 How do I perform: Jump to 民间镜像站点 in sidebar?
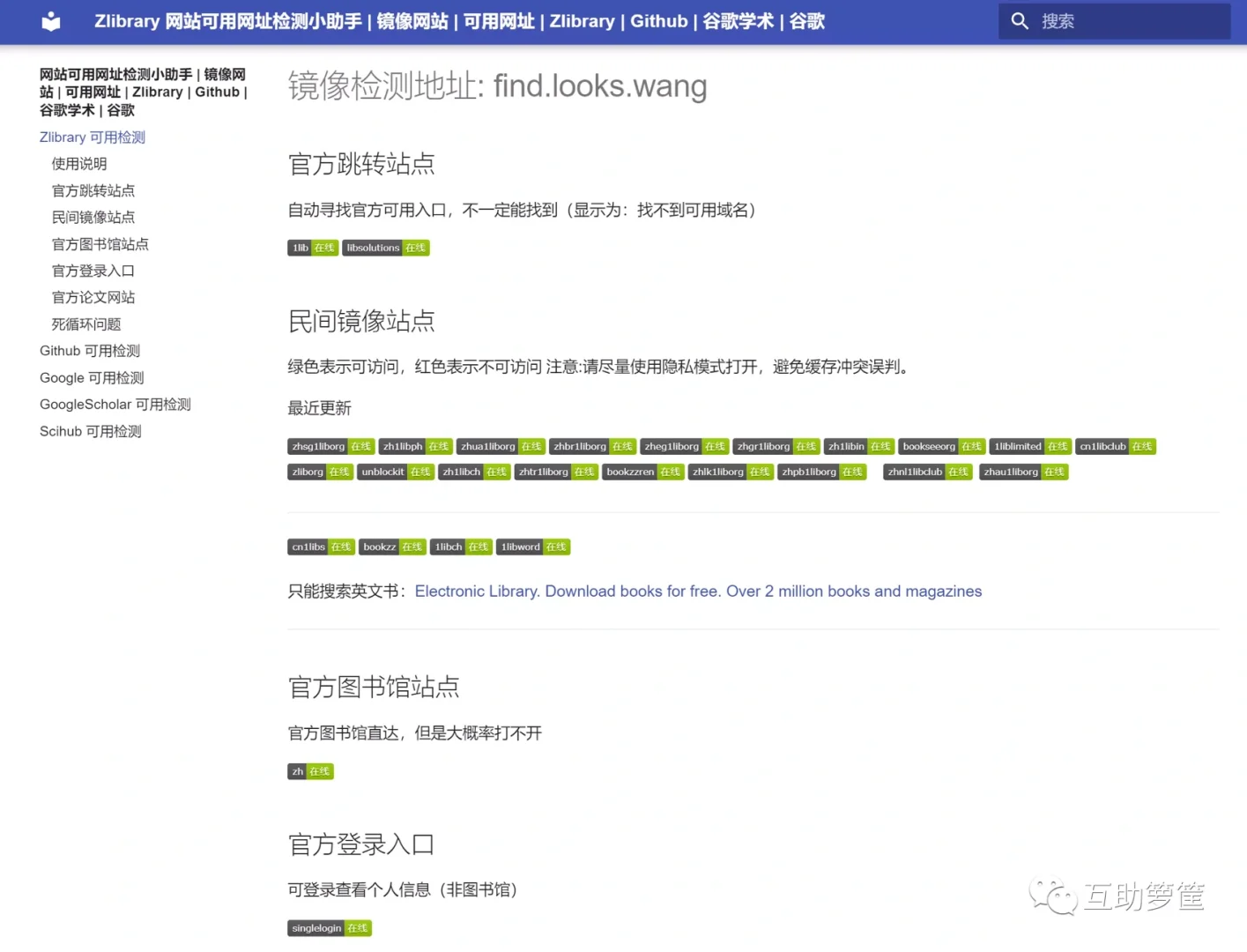93,217
